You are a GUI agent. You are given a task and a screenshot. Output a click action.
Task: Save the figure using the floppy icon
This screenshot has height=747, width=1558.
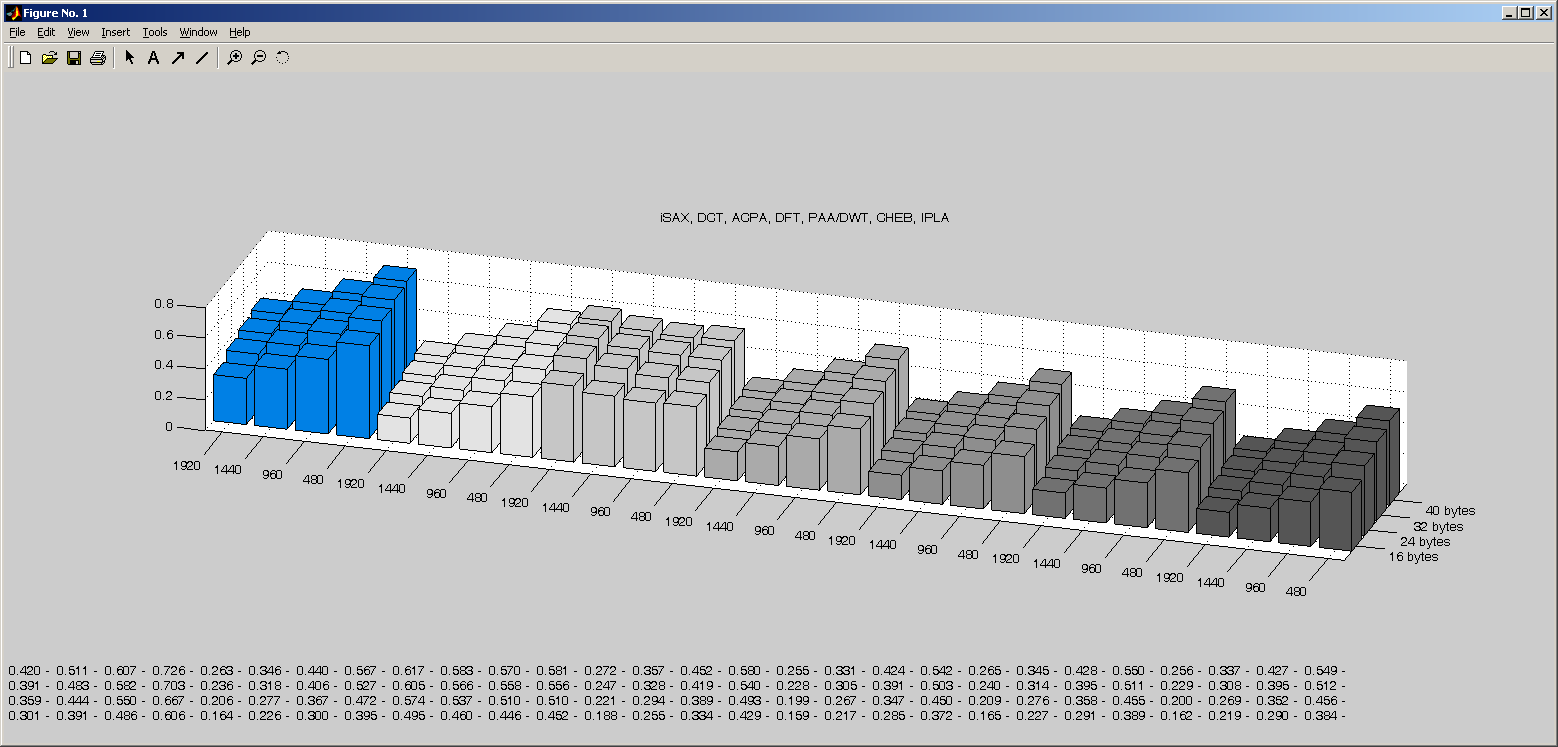73,58
